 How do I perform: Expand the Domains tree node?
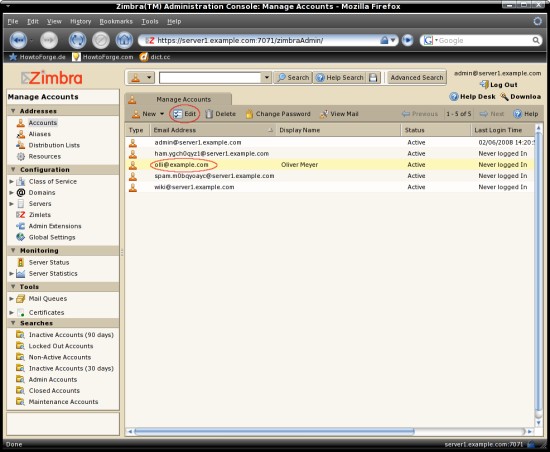coord(12,193)
